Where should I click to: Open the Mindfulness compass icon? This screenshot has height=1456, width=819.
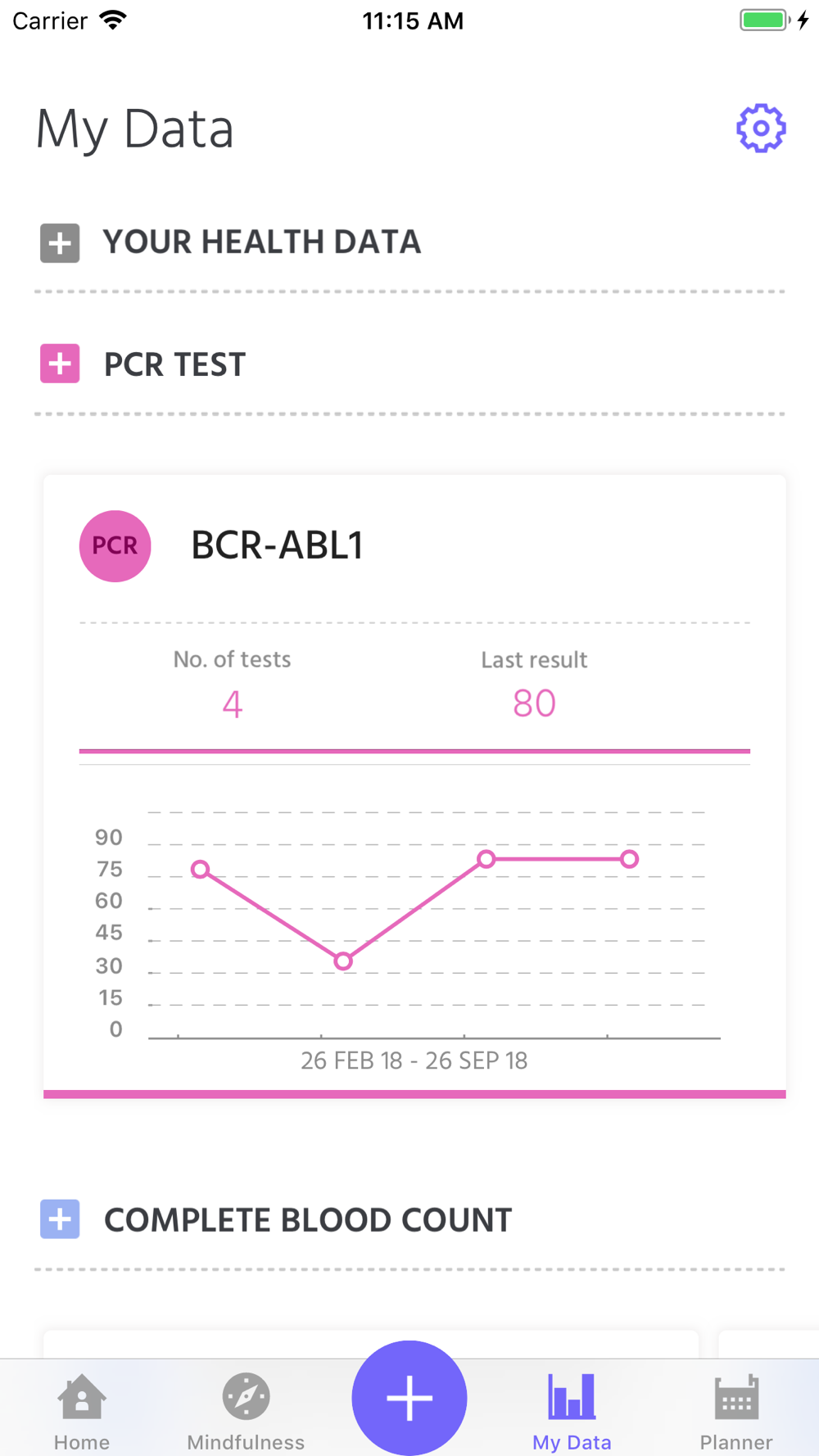tap(246, 1396)
